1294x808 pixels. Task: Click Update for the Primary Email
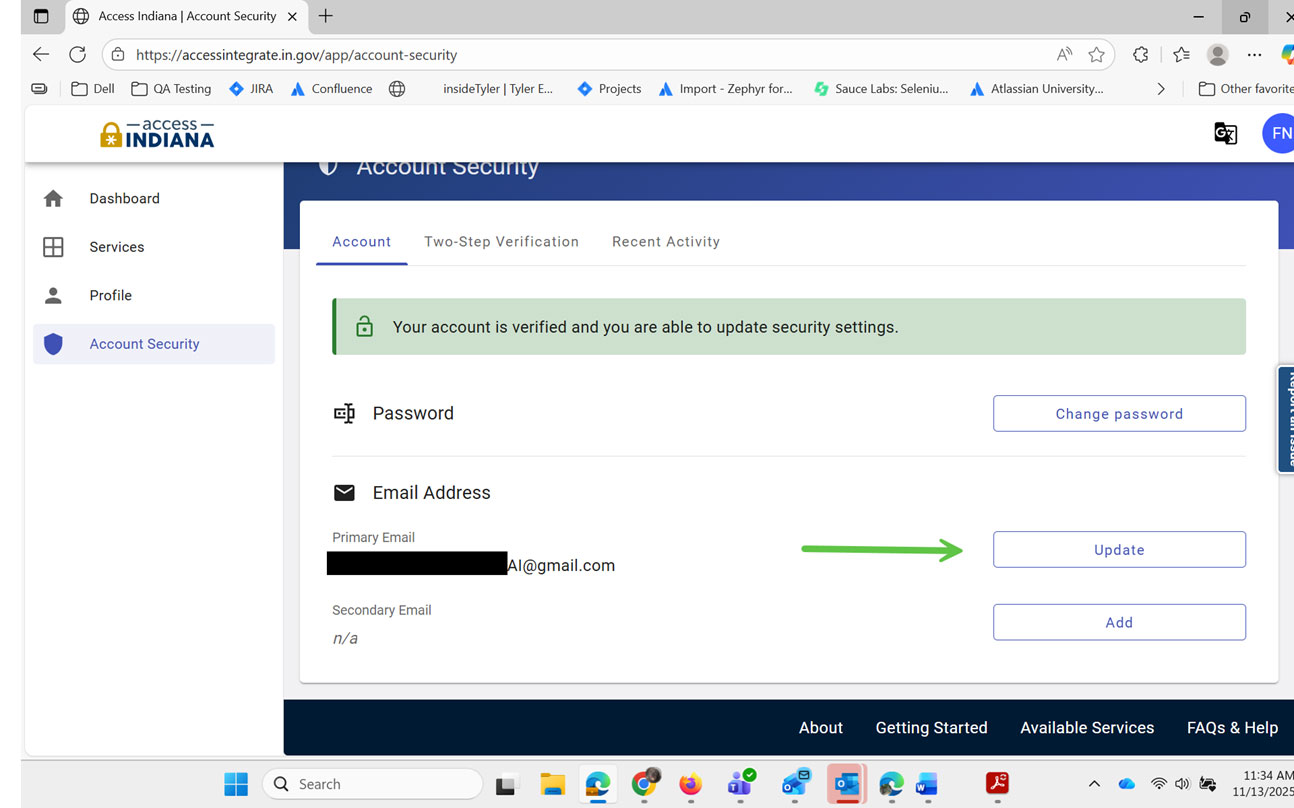pyautogui.click(x=1119, y=550)
